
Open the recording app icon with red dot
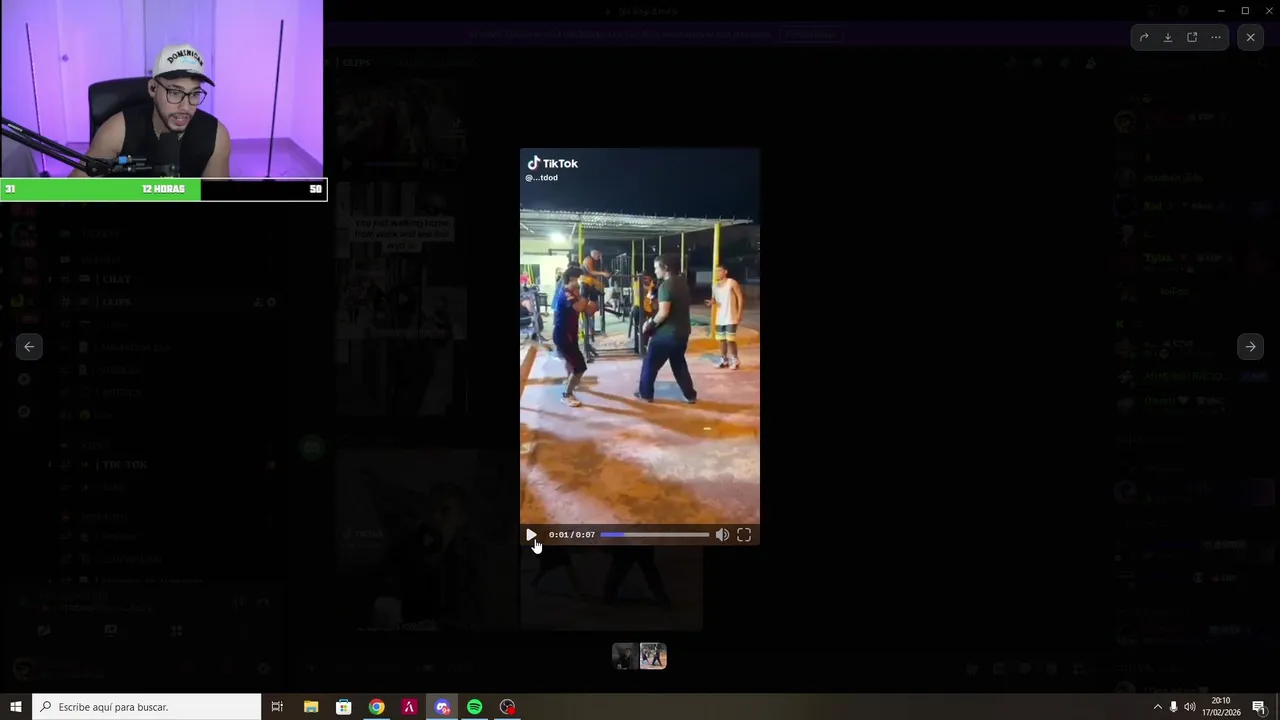point(508,707)
